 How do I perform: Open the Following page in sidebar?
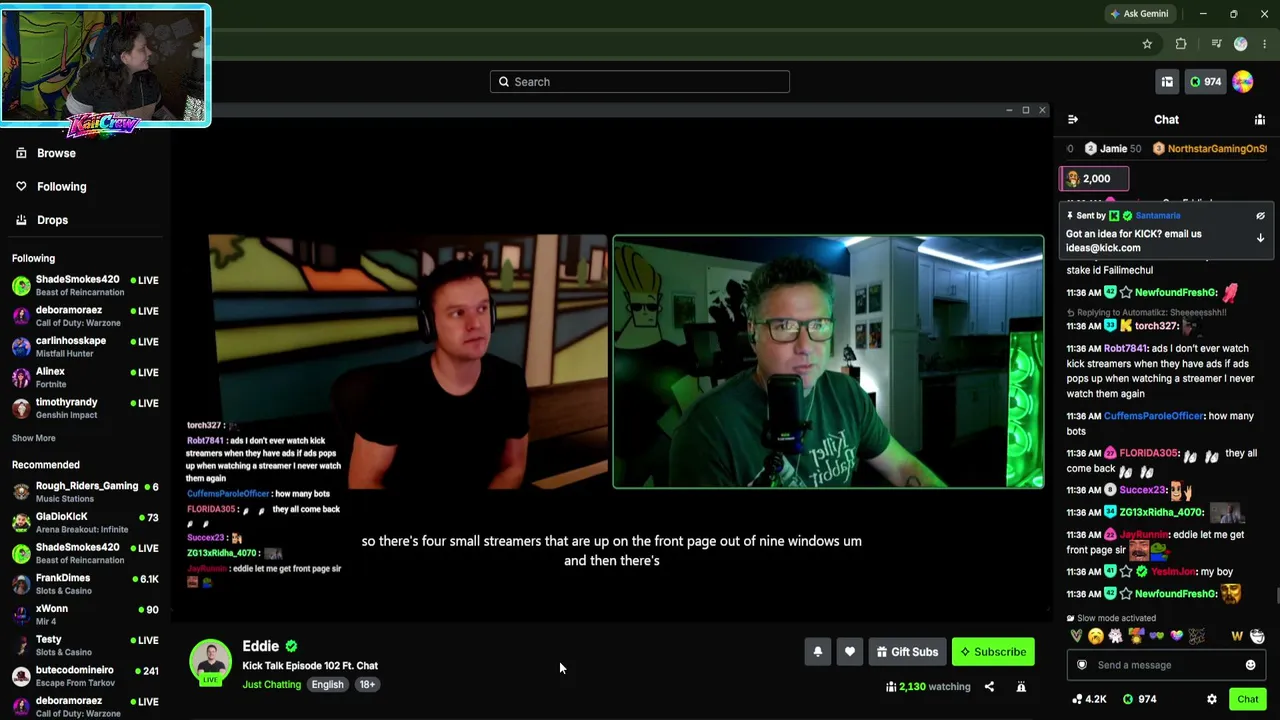[x=61, y=187]
